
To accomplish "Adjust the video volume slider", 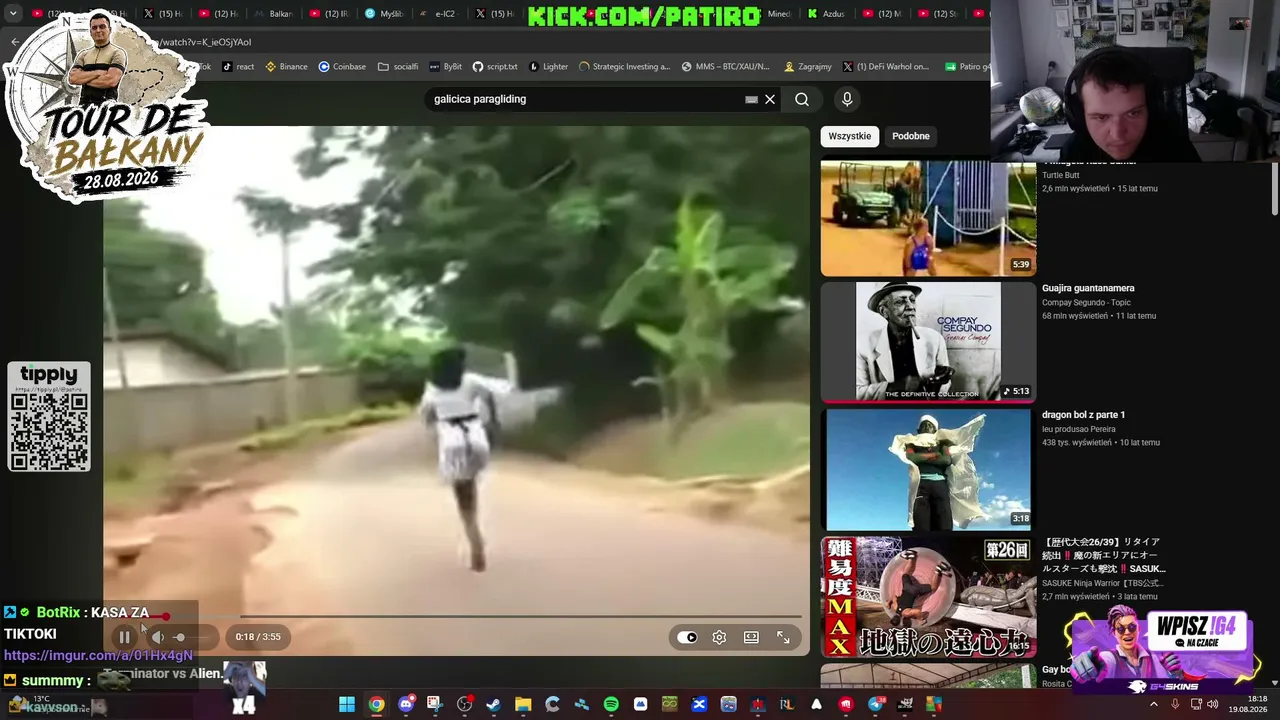I will point(192,637).
